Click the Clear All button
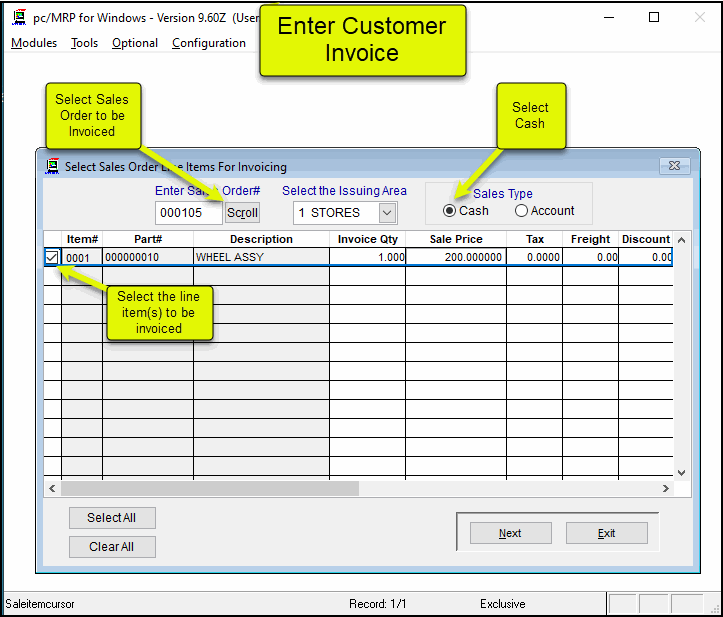Screen dimensions: 723x617 coord(112,547)
